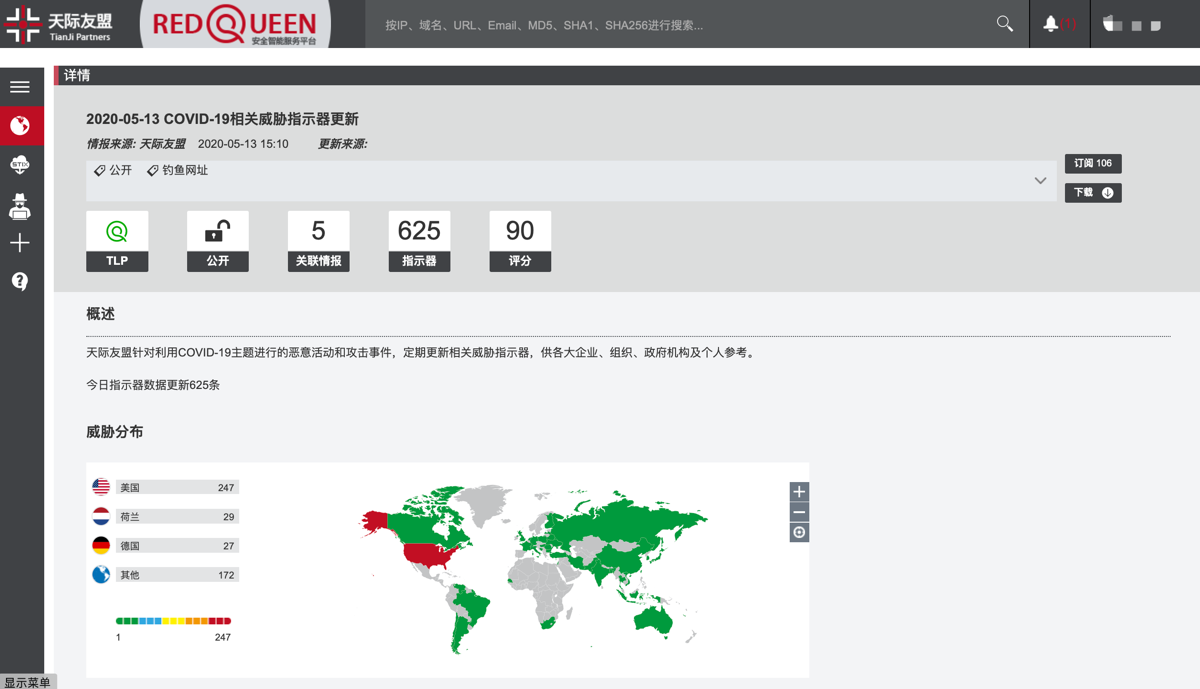Viewport: 1200px width, 689px height.
Task: Click the Netherlands flag icon
Action: [x=101, y=516]
